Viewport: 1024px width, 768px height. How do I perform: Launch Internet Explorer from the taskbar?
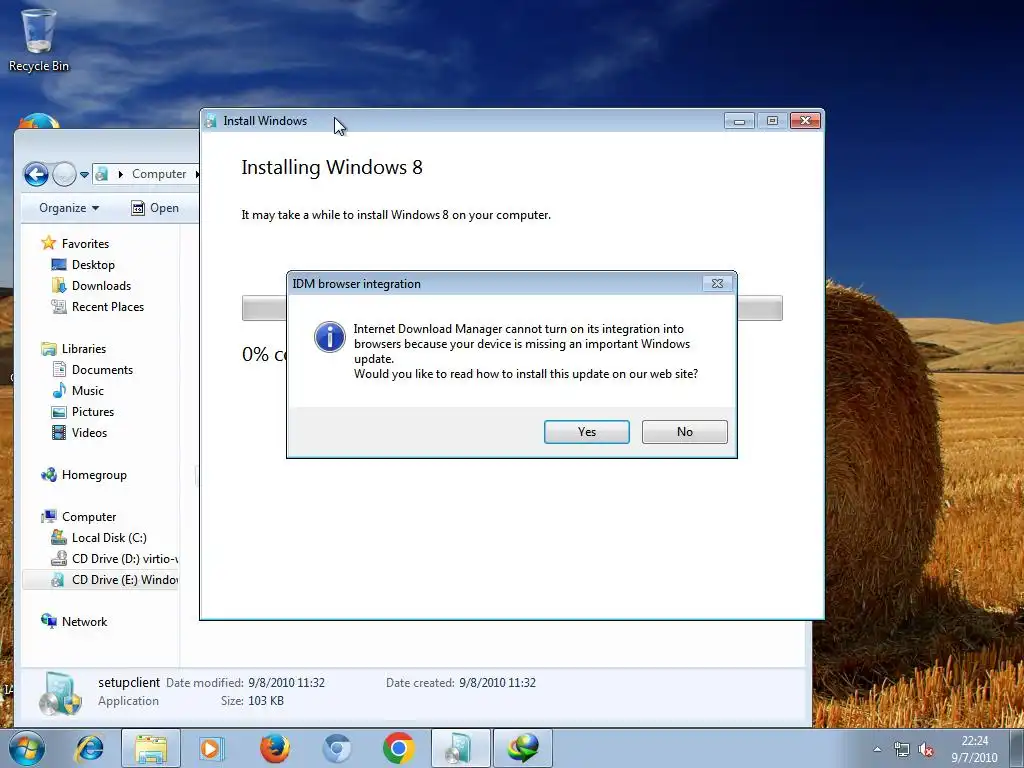[x=89, y=748]
